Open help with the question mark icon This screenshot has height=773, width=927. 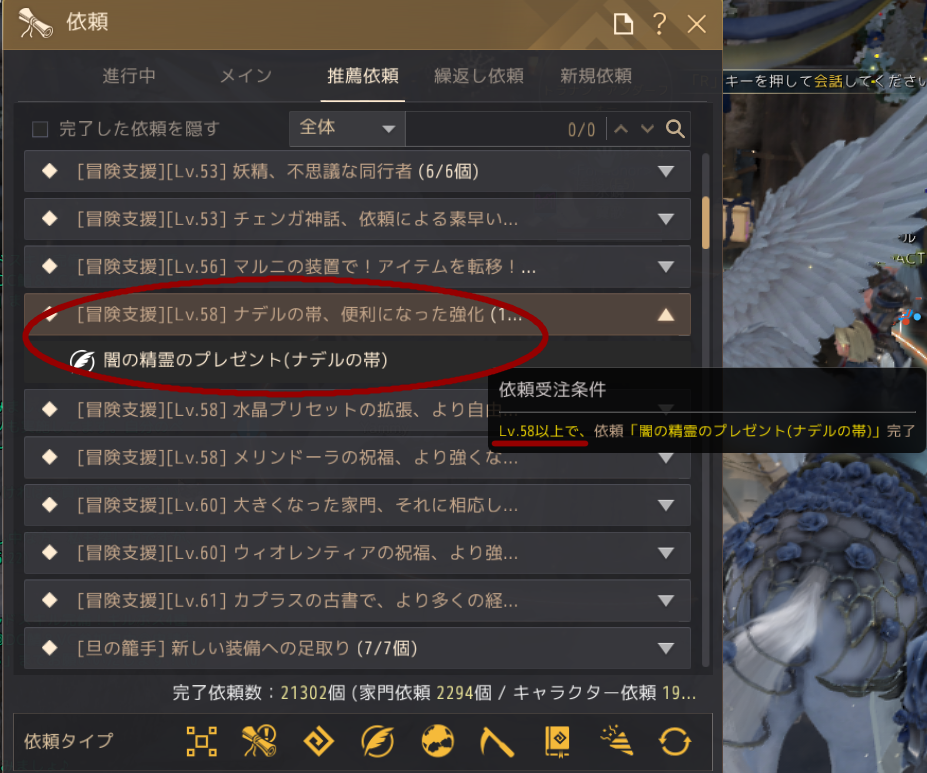660,24
